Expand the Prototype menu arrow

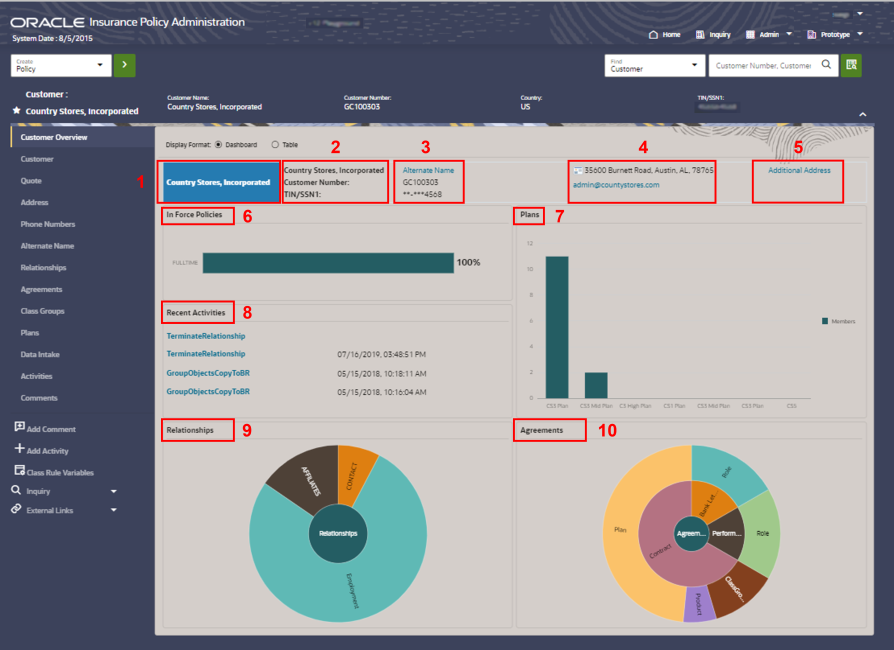click(860, 34)
